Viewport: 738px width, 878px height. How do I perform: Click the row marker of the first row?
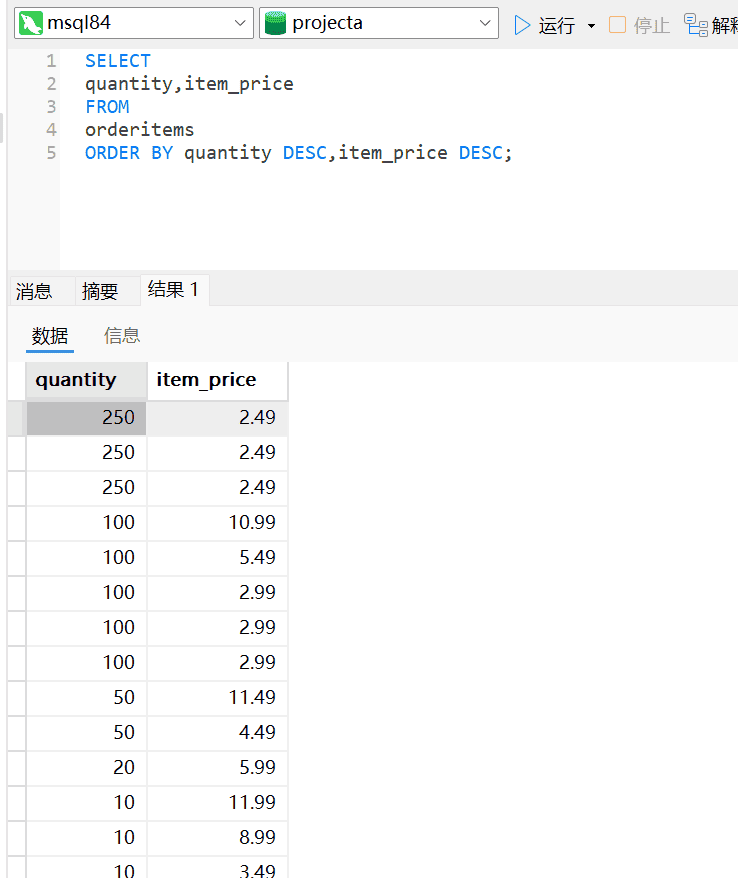coord(15,417)
